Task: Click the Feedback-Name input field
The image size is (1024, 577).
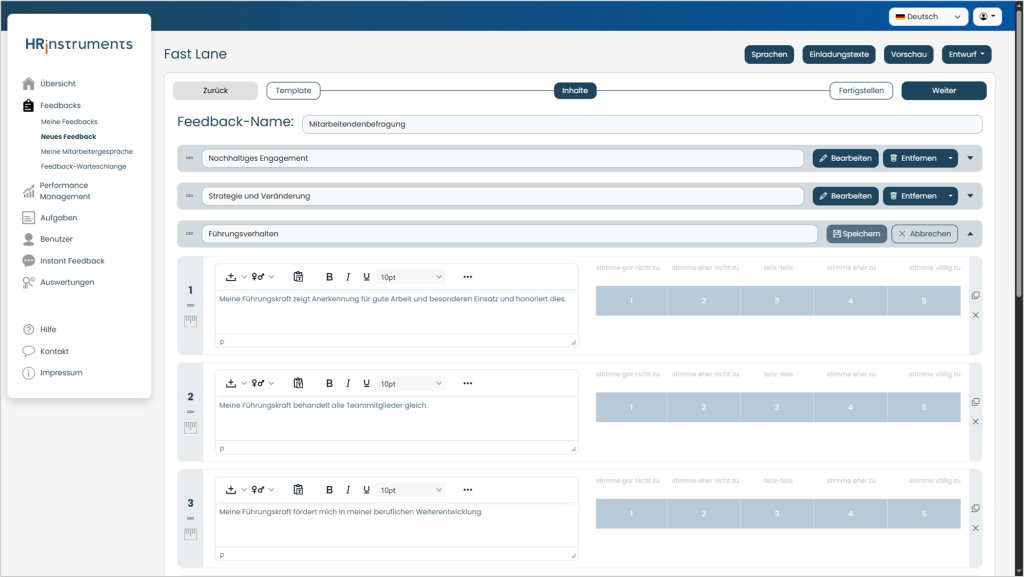Action: 642,124
